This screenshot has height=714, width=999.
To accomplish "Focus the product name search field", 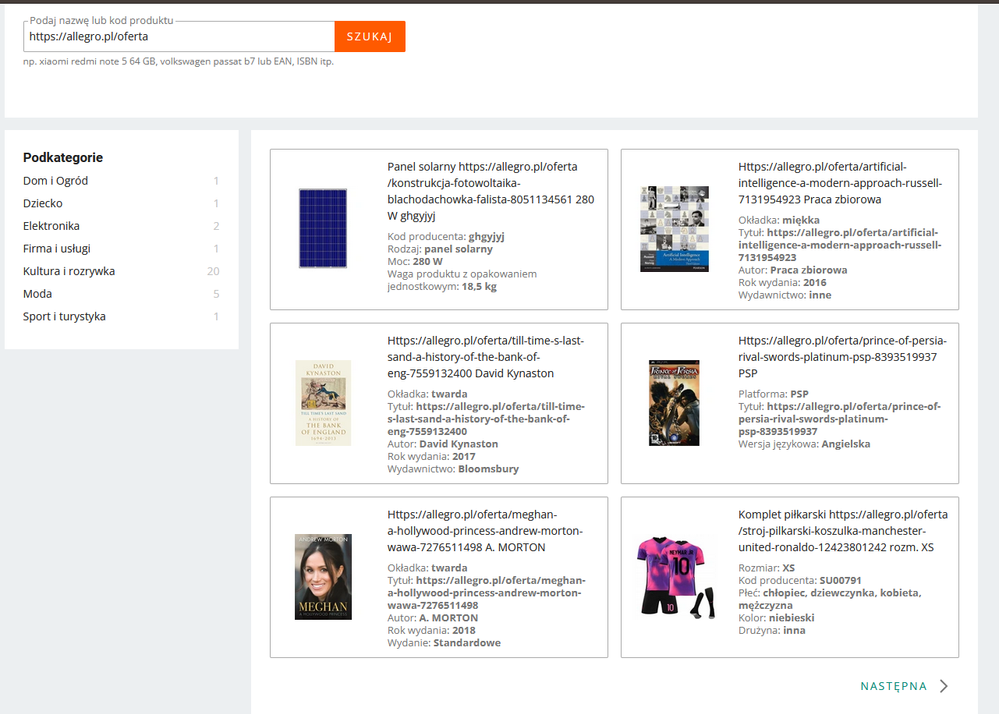I will (179, 36).
